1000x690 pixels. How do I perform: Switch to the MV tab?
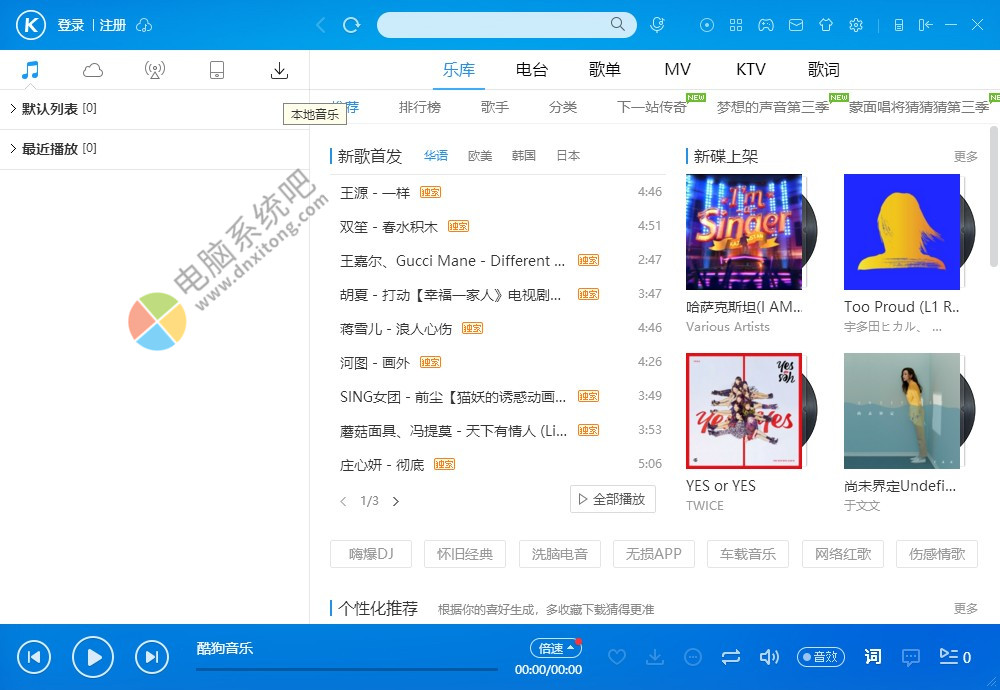click(x=677, y=70)
